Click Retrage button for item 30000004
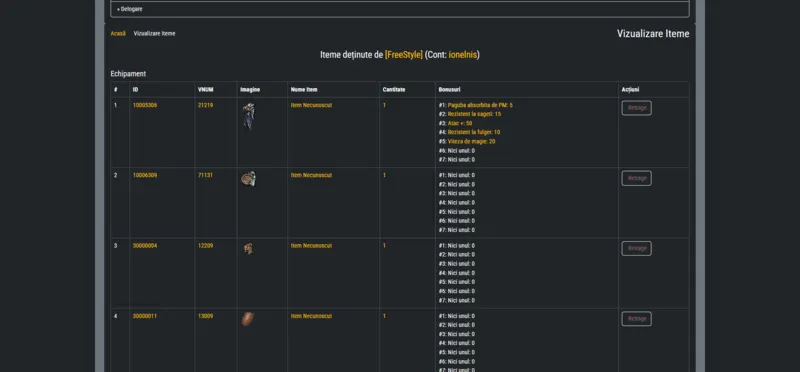800x372 pixels. [x=636, y=249]
